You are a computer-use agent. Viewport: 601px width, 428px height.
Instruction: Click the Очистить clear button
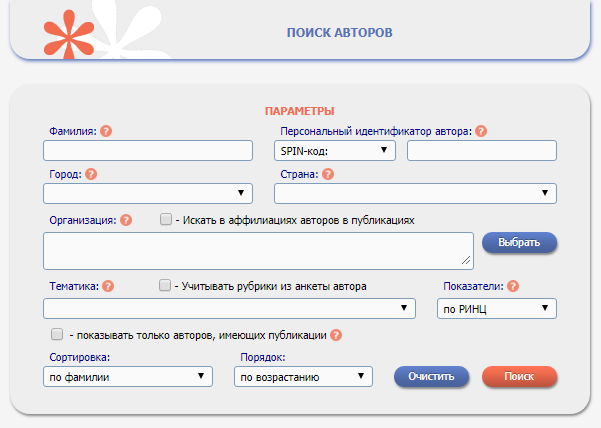click(x=431, y=377)
